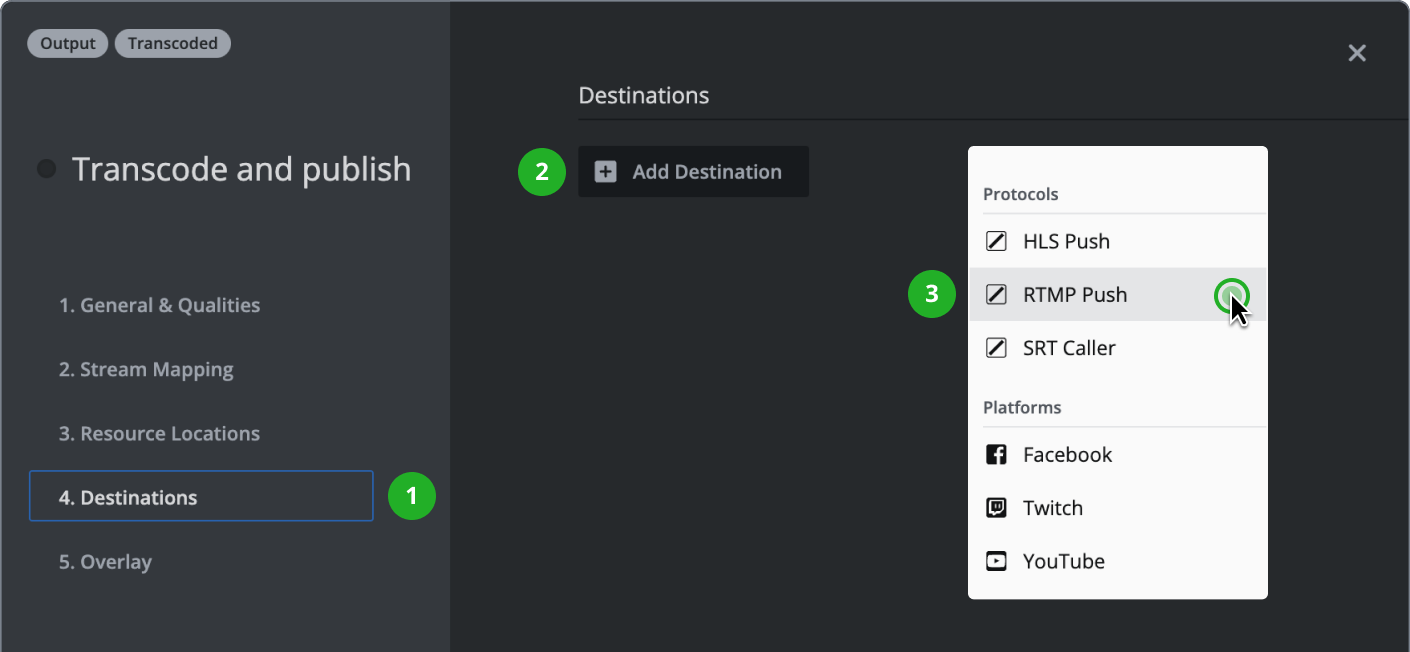Click the SRT Caller edit icon
Image resolution: width=1410 pixels, height=652 pixels.
click(996, 348)
